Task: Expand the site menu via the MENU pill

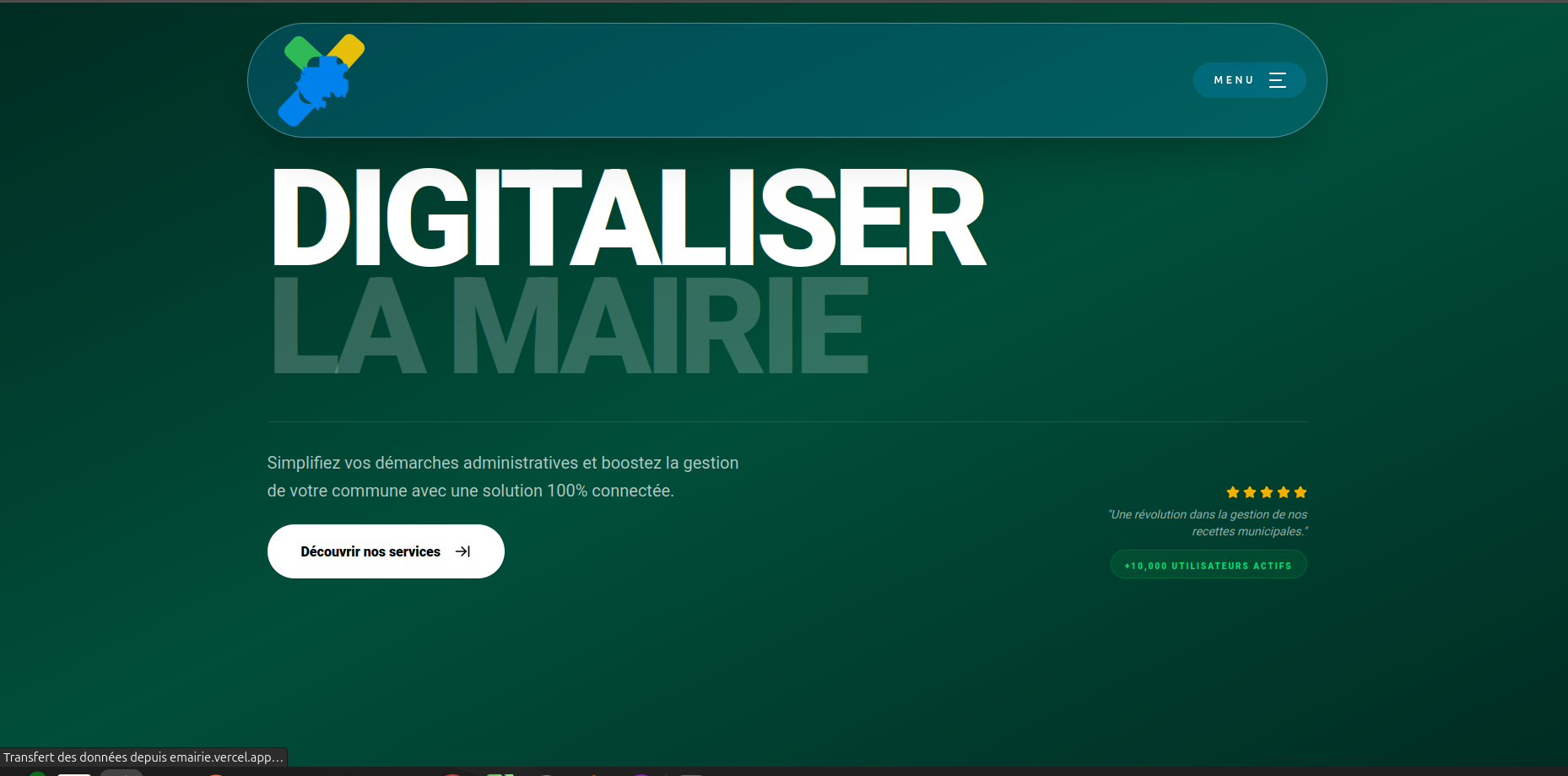Action: 1249,79
